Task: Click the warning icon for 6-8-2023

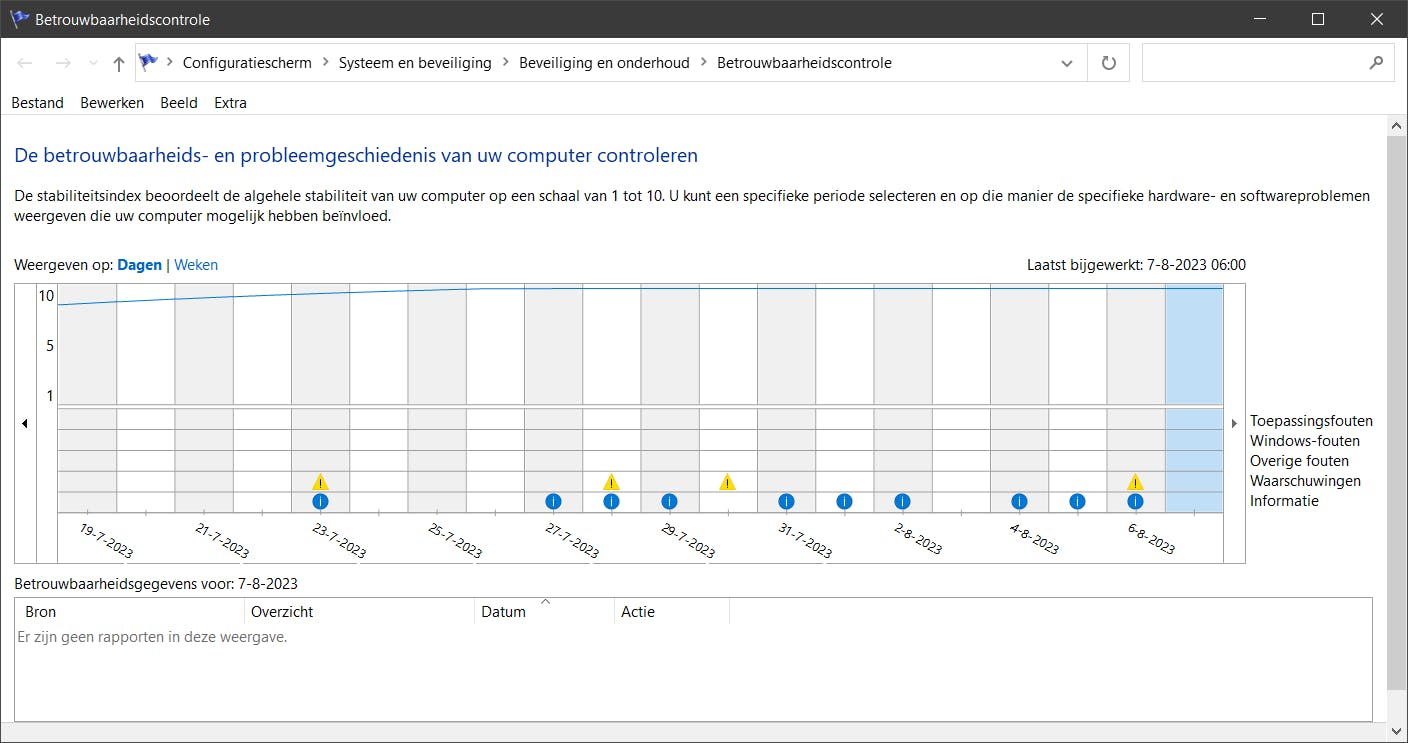Action: point(1135,482)
